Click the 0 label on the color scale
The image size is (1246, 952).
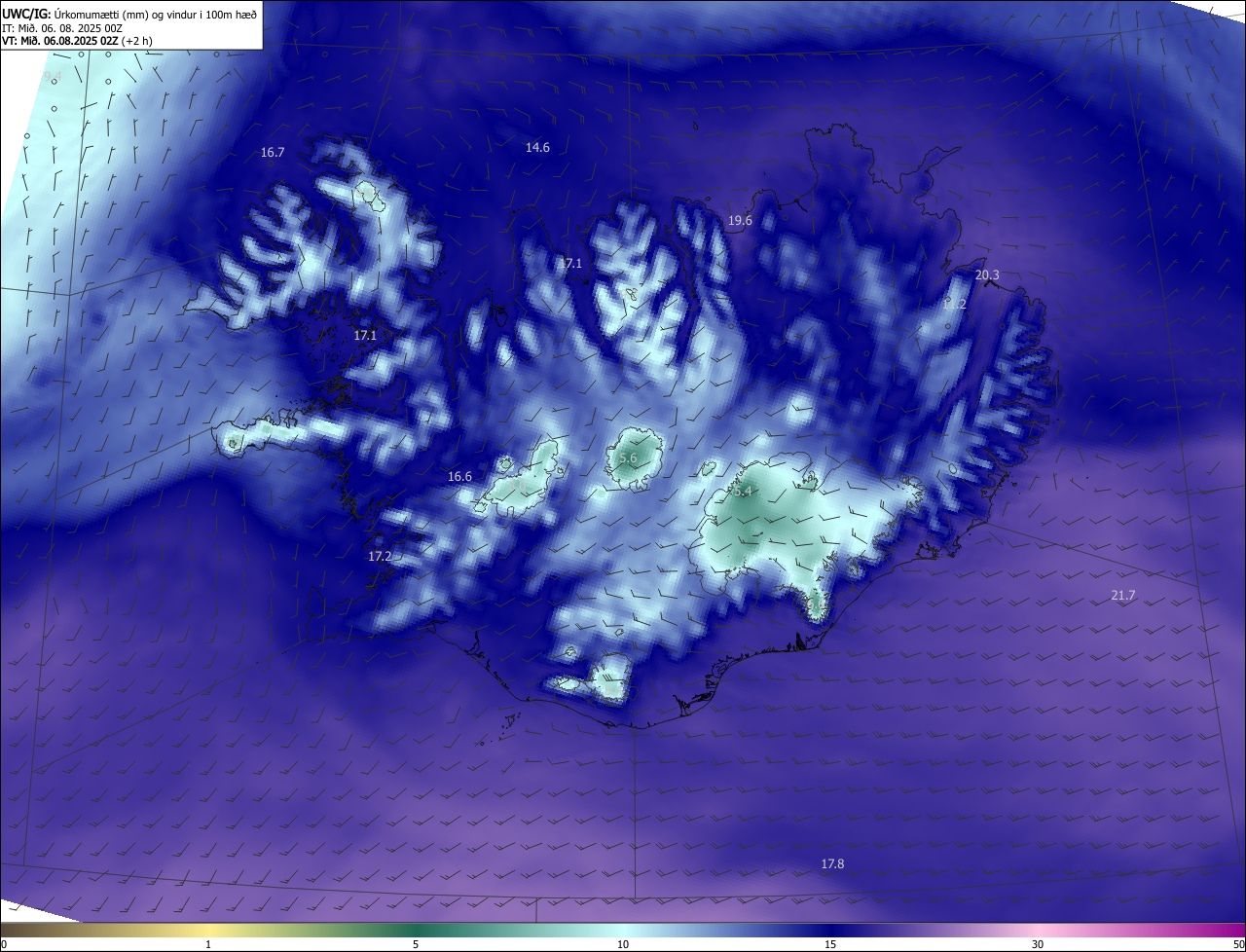pos(4,944)
